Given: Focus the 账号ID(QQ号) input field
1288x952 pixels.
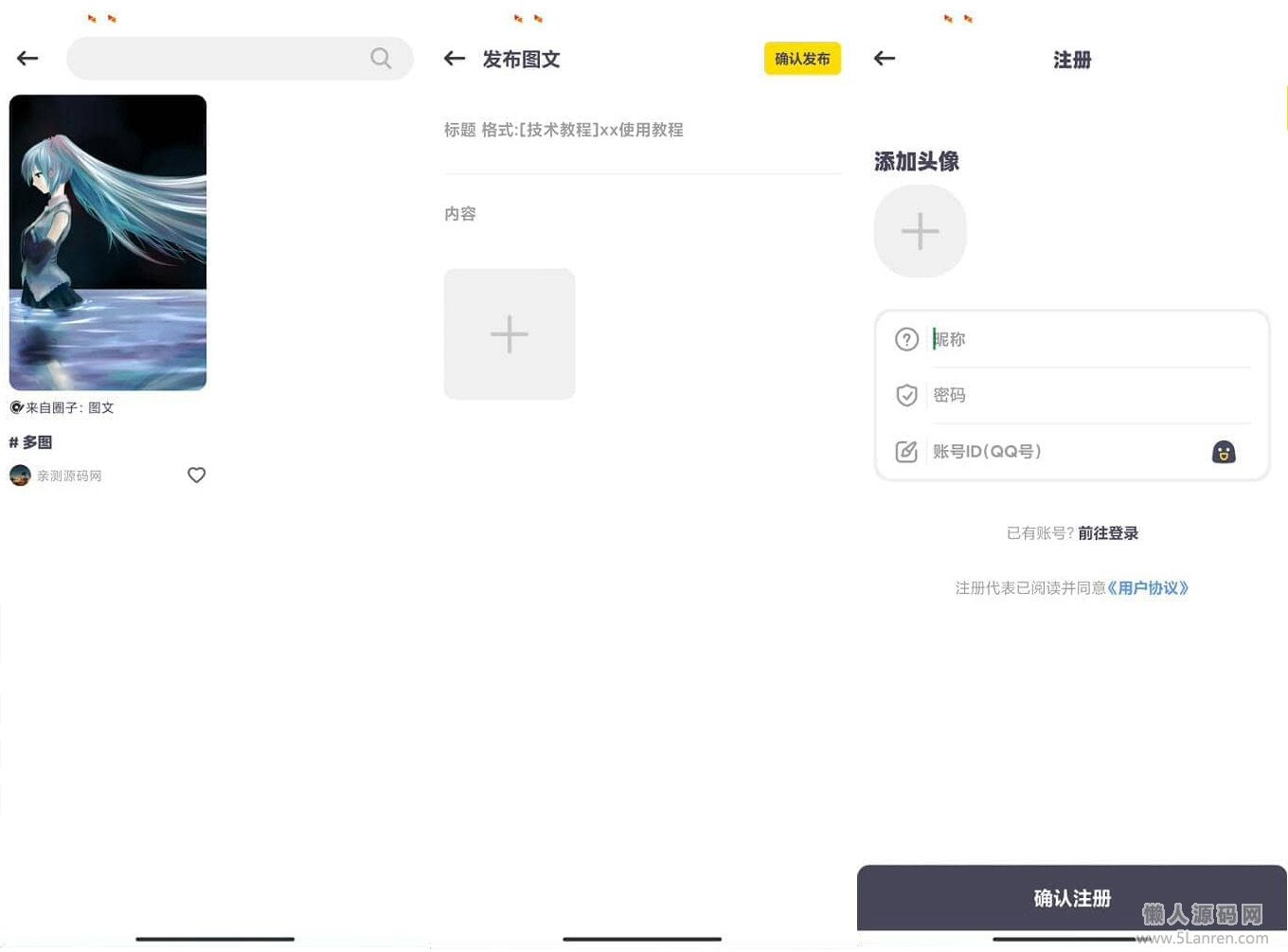Looking at the screenshot, I should click(1066, 452).
